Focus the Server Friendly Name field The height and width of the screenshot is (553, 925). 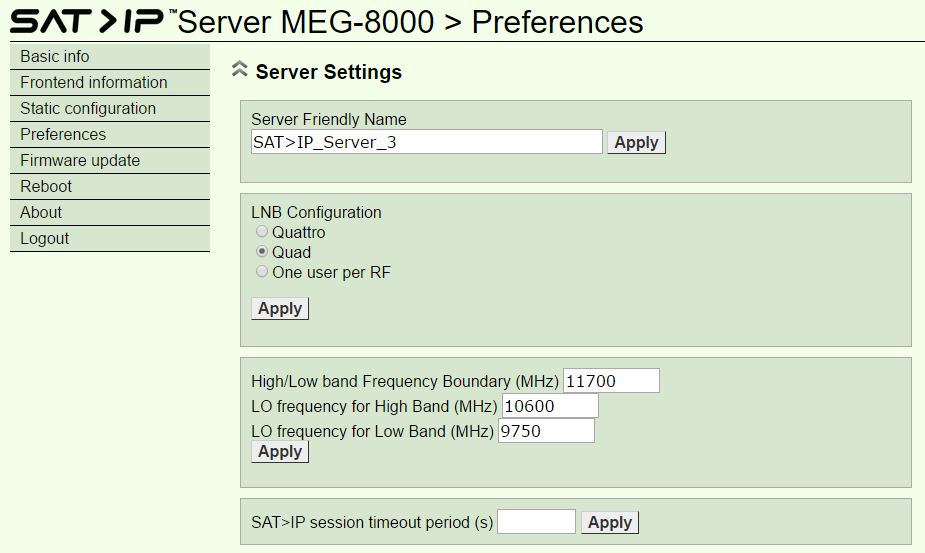[x=427, y=142]
